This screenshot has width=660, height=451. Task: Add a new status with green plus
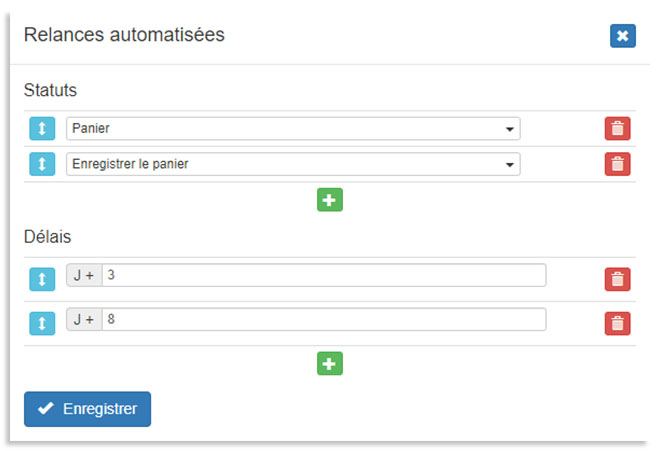pos(330,199)
